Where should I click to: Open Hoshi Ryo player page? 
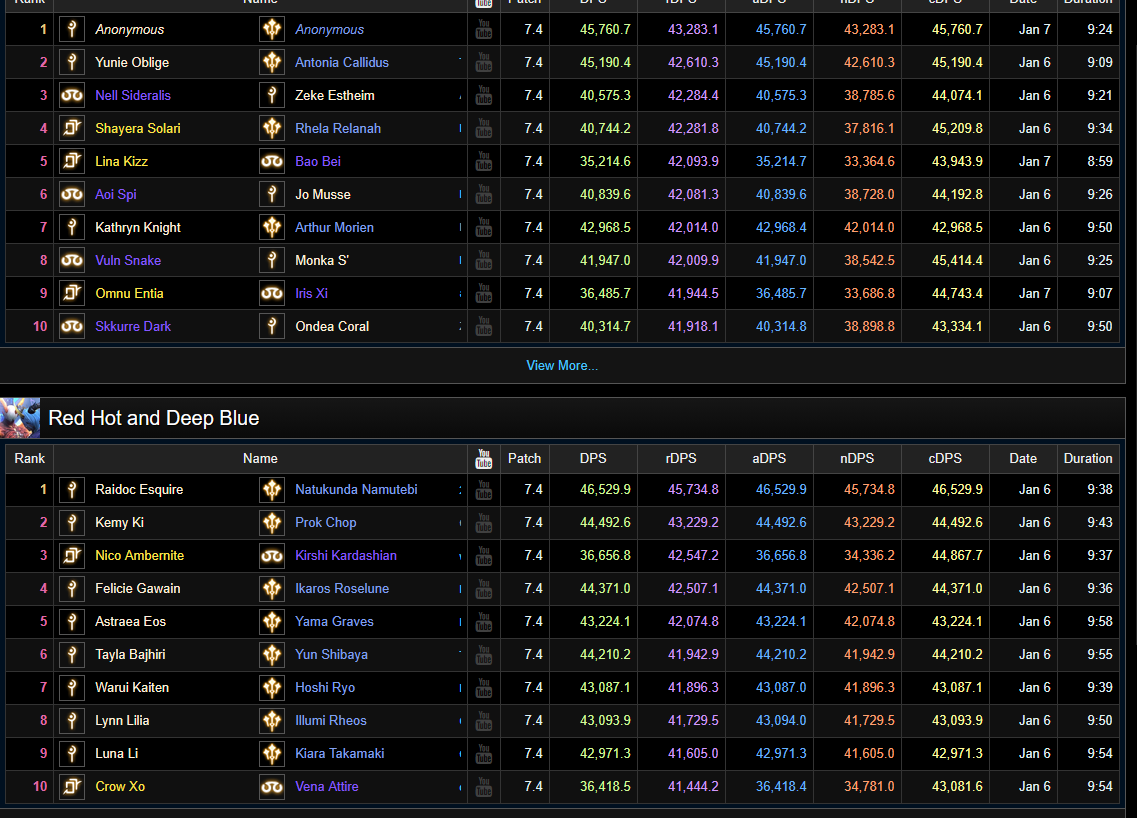pyautogui.click(x=325, y=687)
